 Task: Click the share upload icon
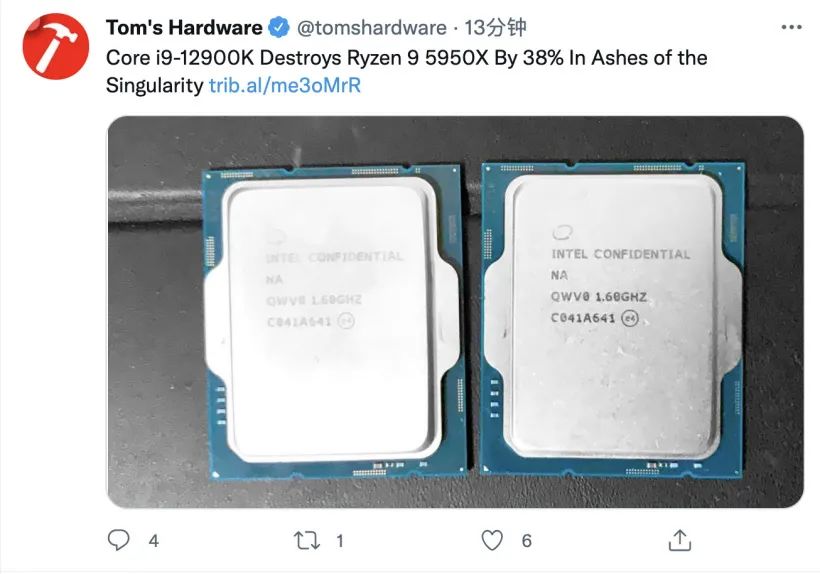(680, 541)
